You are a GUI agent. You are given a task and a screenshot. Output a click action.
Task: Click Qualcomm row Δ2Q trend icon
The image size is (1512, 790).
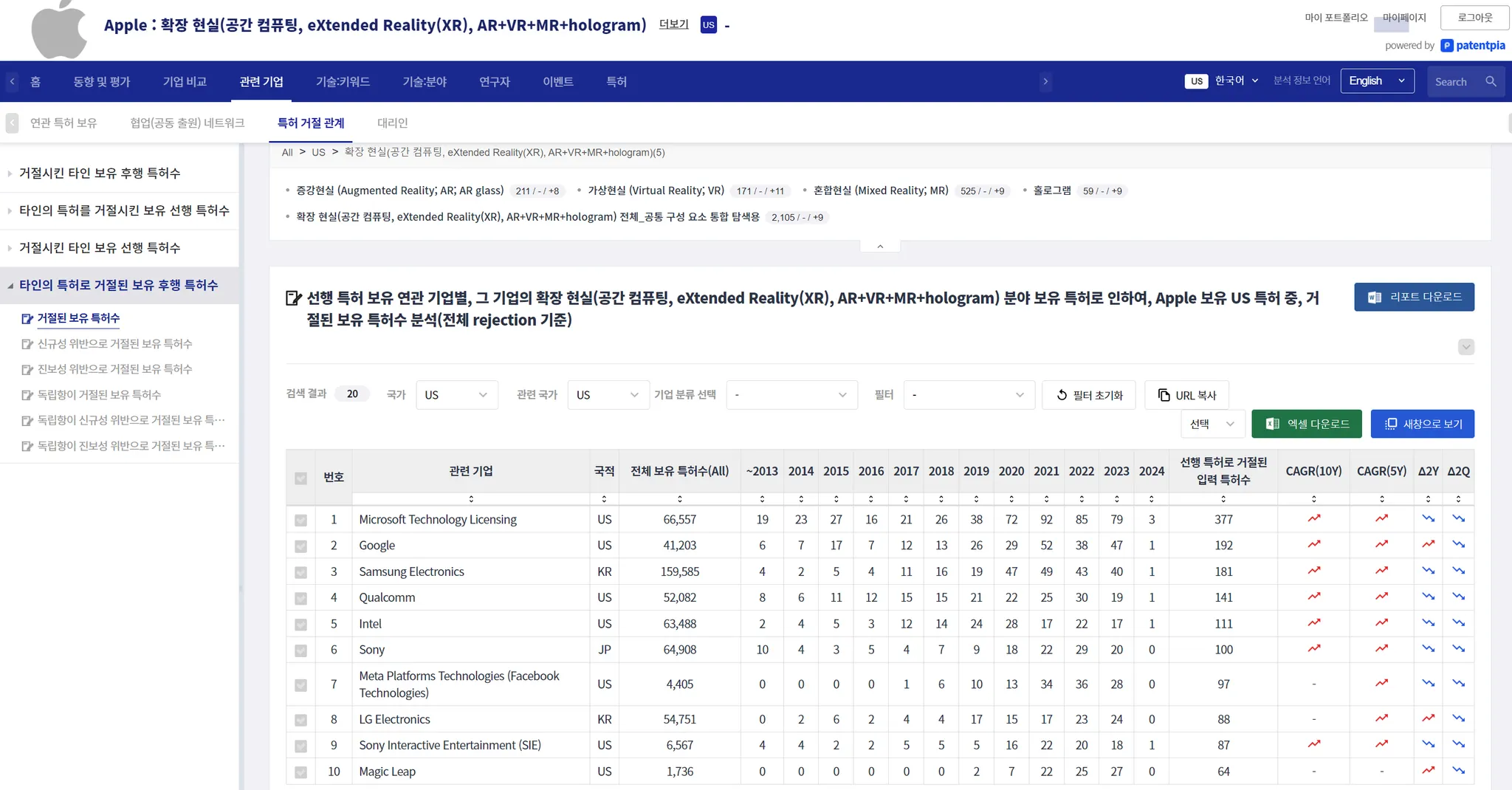coord(1458,597)
